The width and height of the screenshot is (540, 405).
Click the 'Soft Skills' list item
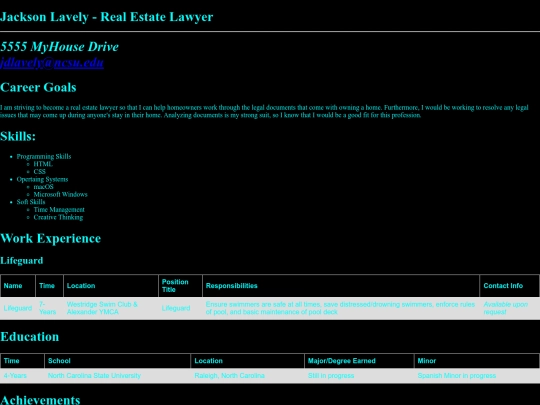(x=31, y=202)
